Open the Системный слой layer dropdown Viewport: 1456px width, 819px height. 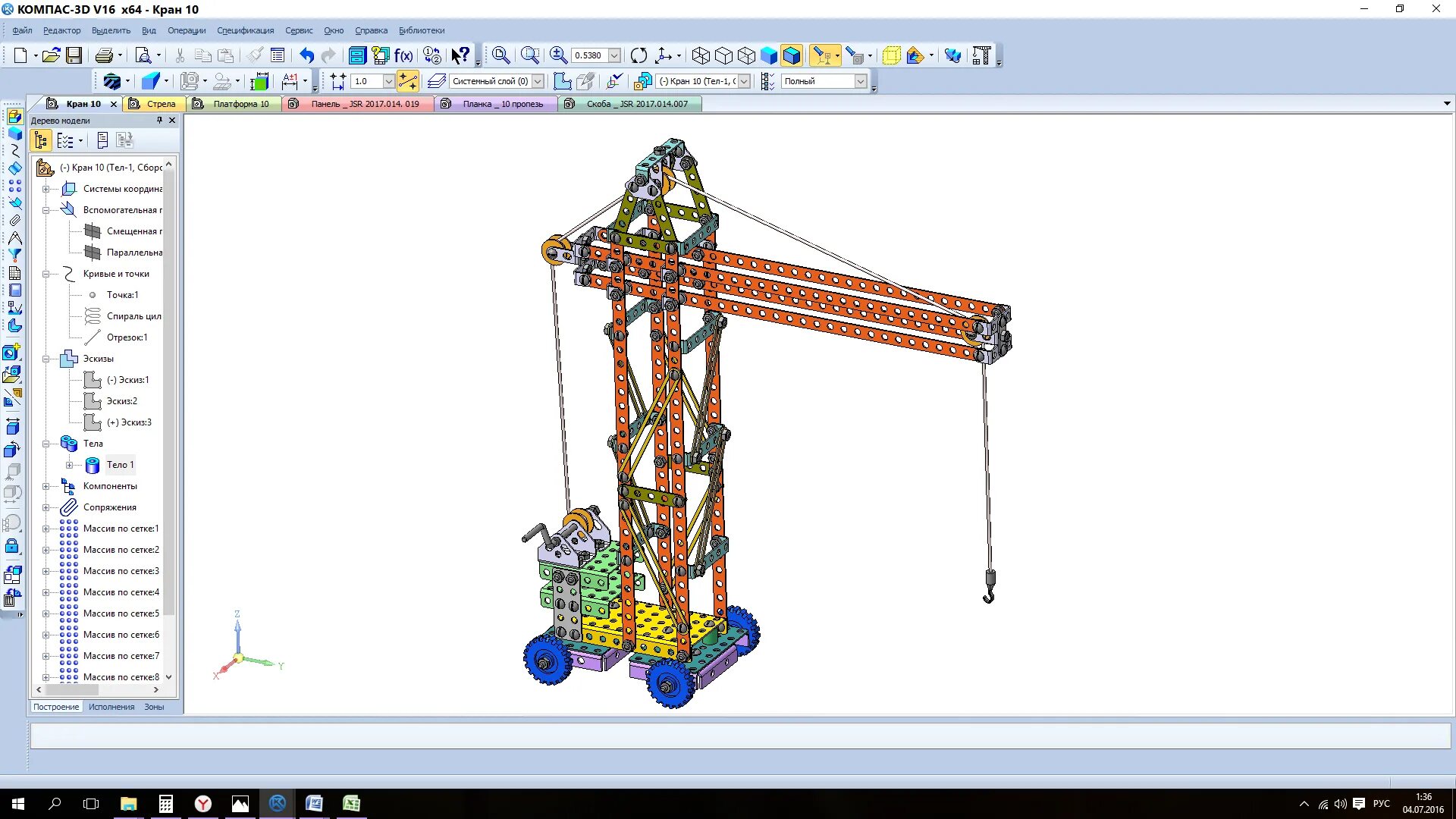[538, 81]
